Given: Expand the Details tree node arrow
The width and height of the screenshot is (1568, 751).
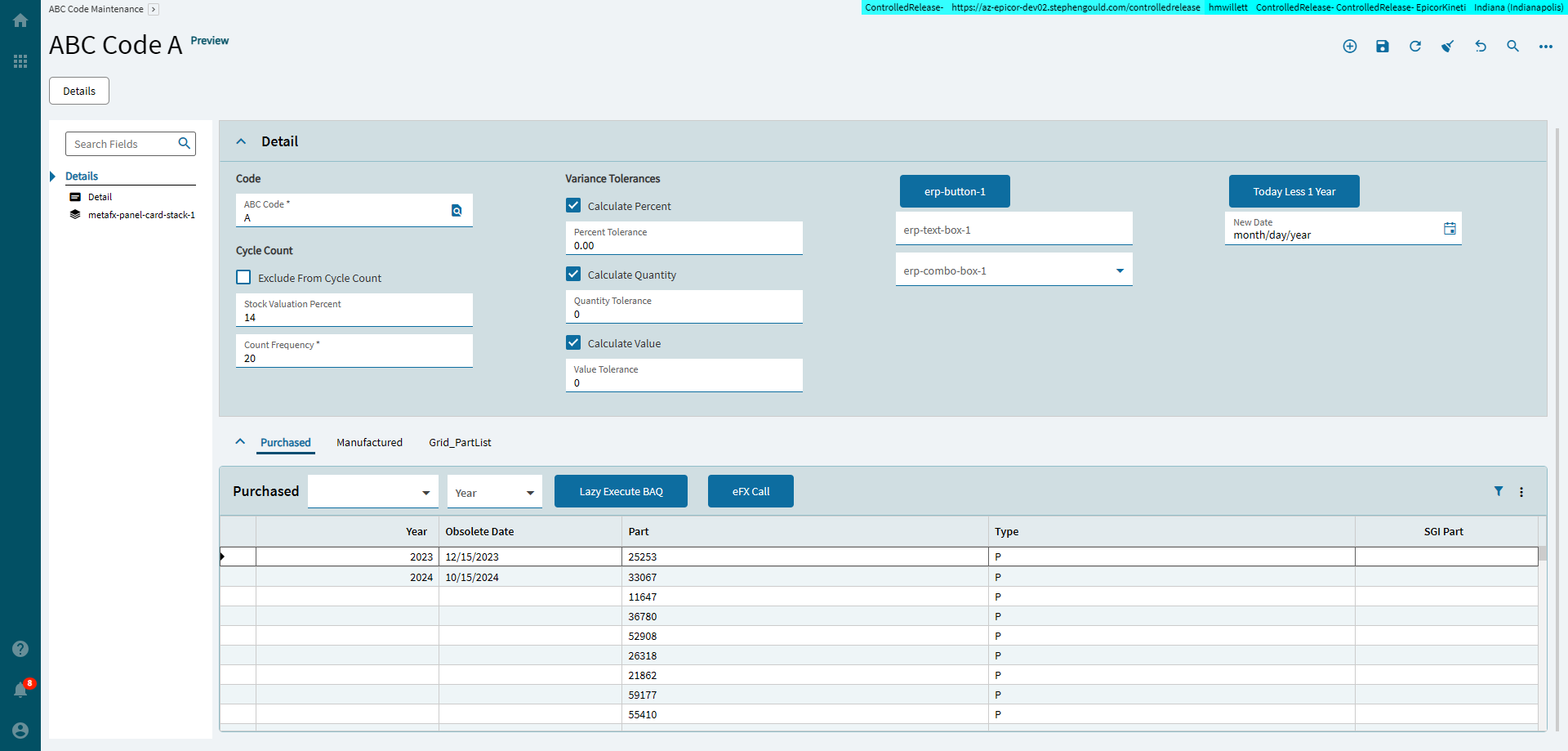Looking at the screenshot, I should pyautogui.click(x=53, y=177).
